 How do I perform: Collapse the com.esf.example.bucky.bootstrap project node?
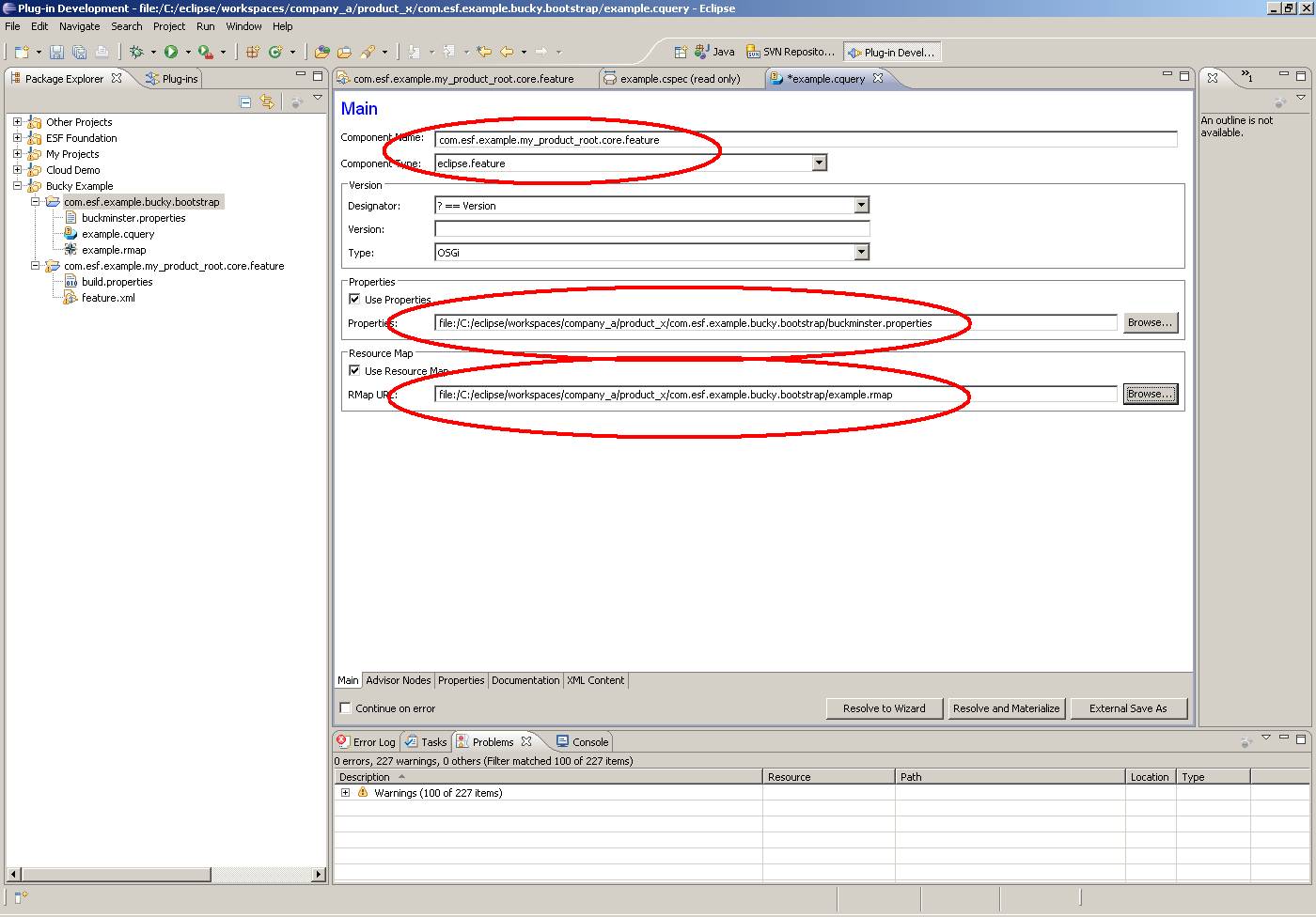35,201
